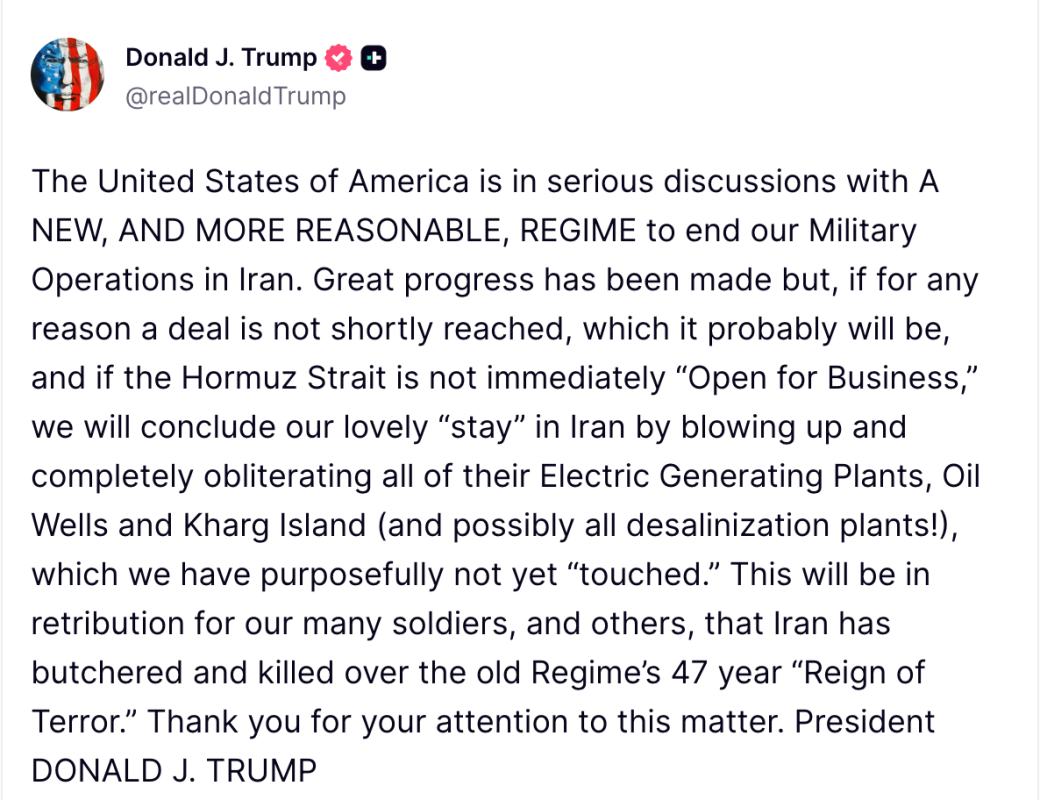This screenshot has width=1040, height=800.
Task: Click the closing "DONALD J. TRUMP" signature
Action: (174, 770)
